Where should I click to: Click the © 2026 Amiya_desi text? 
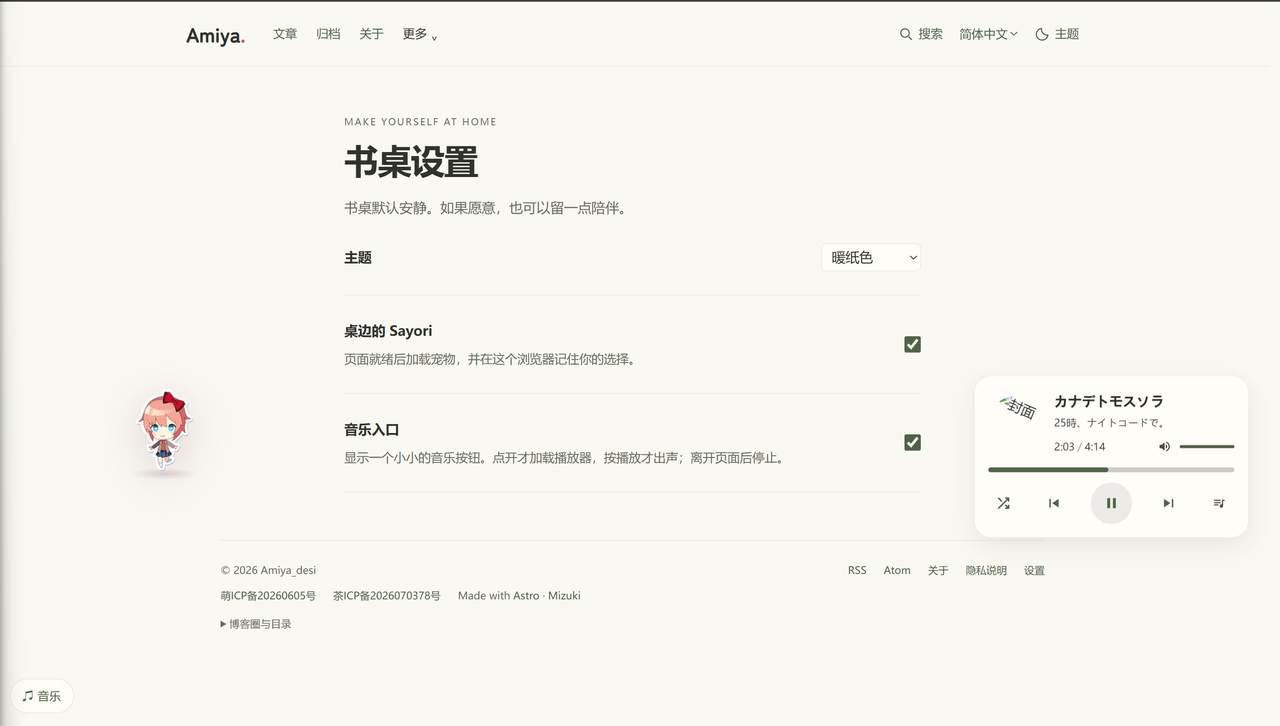coord(268,570)
